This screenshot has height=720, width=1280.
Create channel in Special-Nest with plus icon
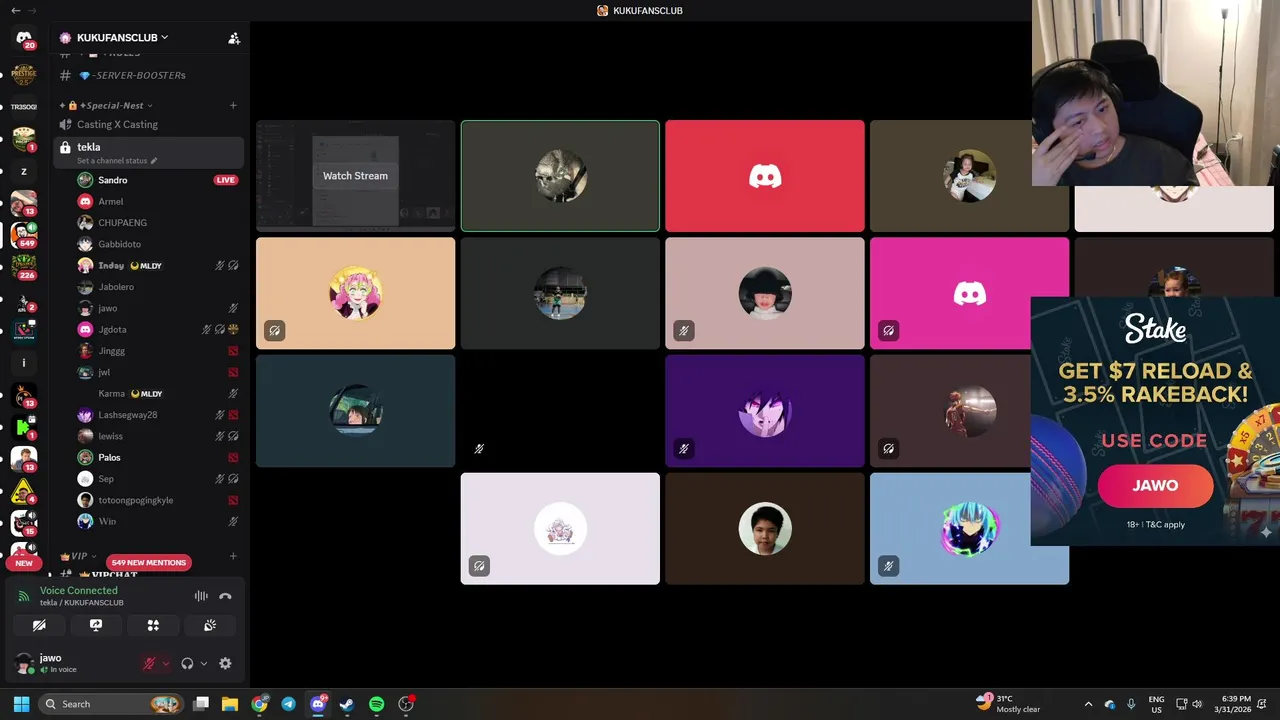tap(233, 105)
